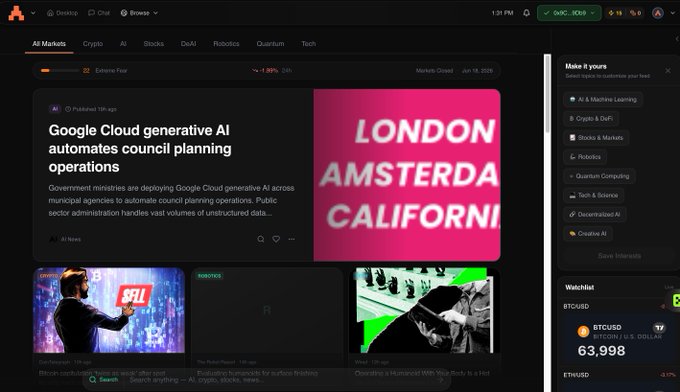The width and height of the screenshot is (680, 392).
Task: Open the Bitcoin SELL article thumbnail
Action: coord(109,310)
